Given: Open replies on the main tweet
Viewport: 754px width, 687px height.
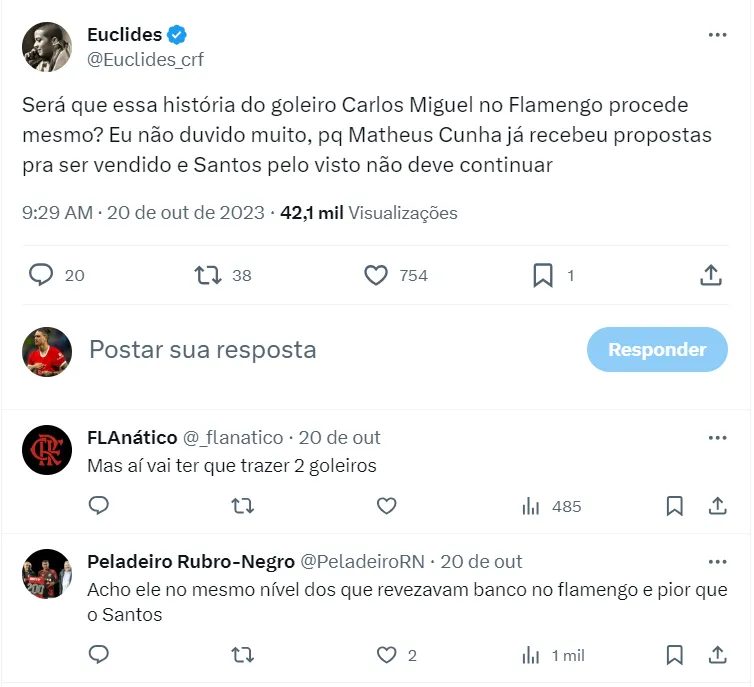Looking at the screenshot, I should point(42,275).
